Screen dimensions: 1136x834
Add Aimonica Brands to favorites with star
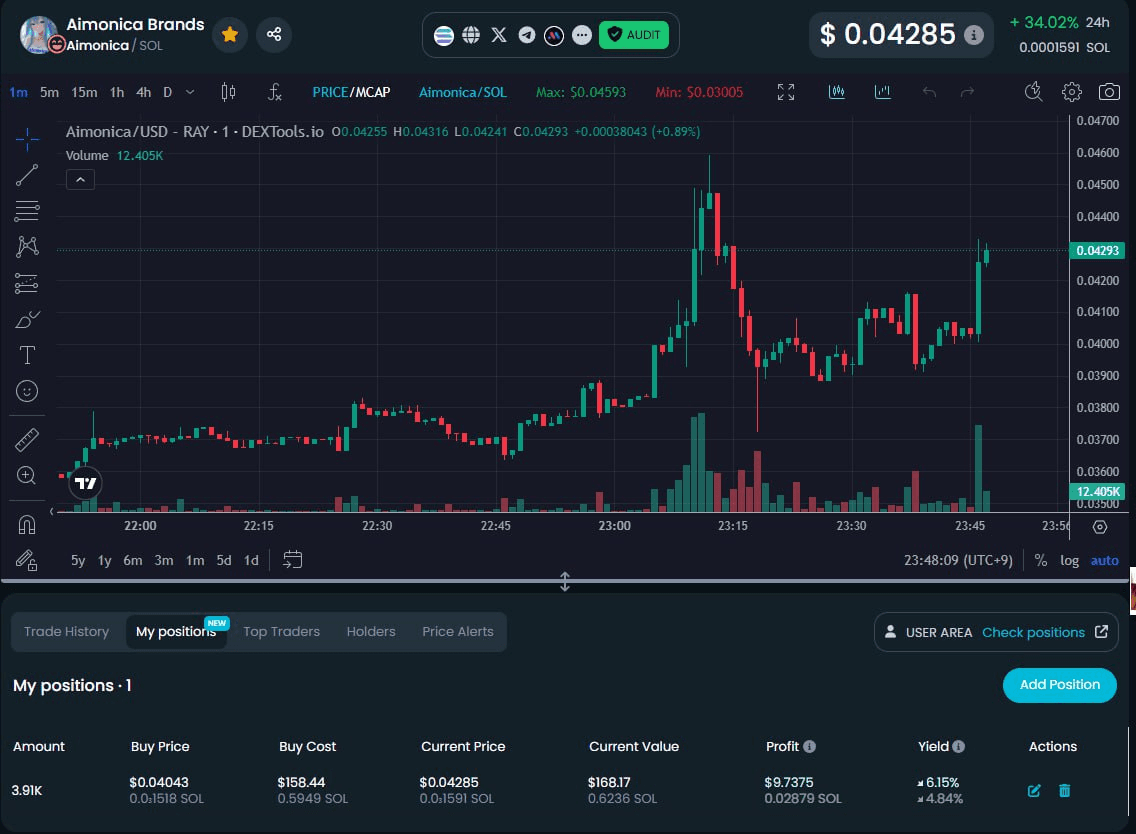point(230,34)
